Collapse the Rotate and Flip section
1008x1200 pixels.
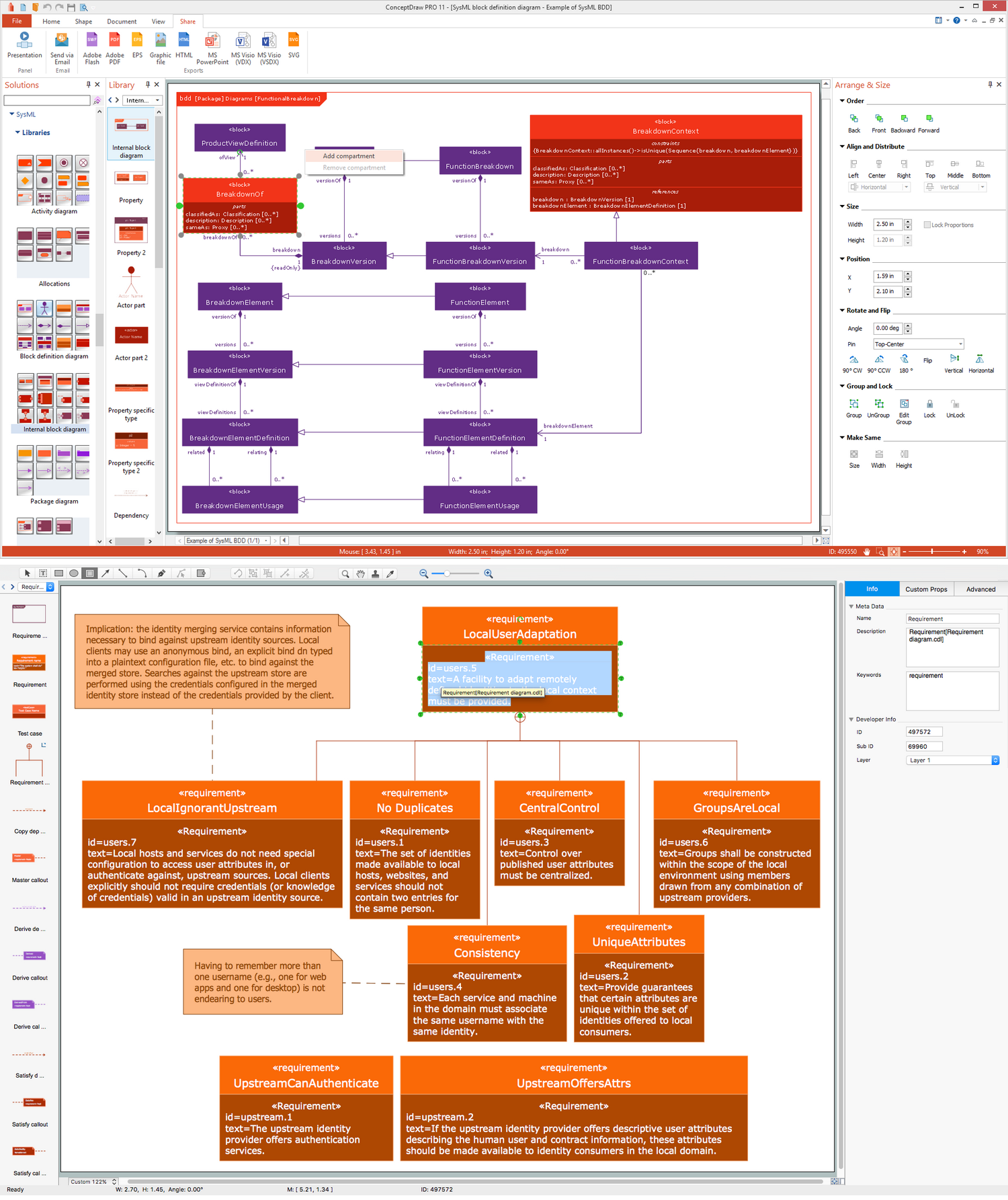843,311
